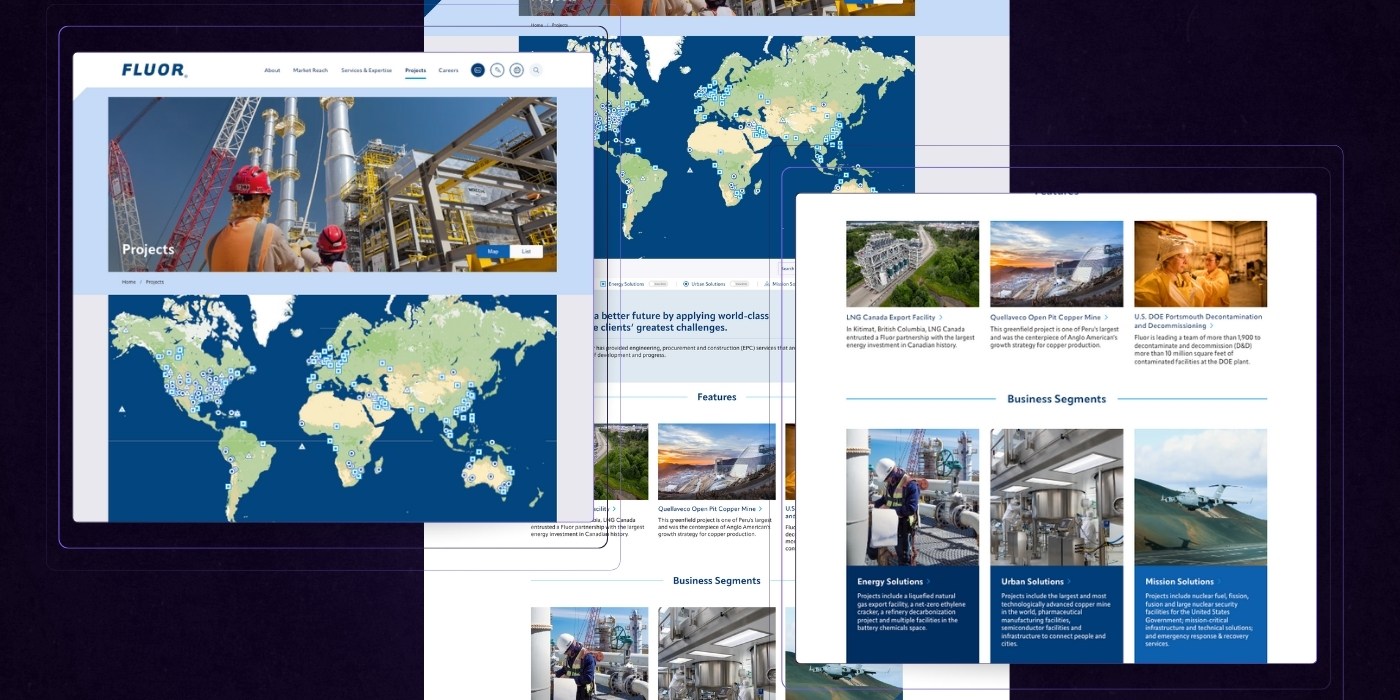Select the Services & Expertise tab
This screenshot has width=1400, height=700.
(x=369, y=70)
